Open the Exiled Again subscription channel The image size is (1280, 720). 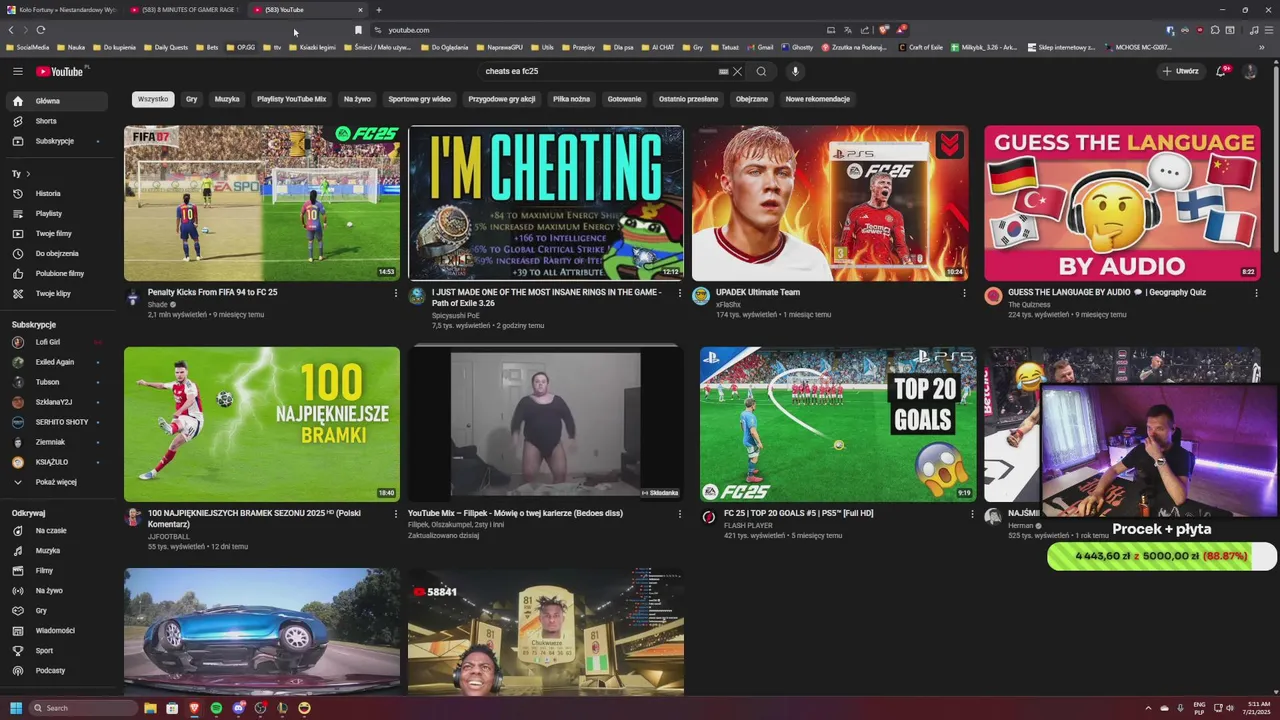(x=56, y=362)
